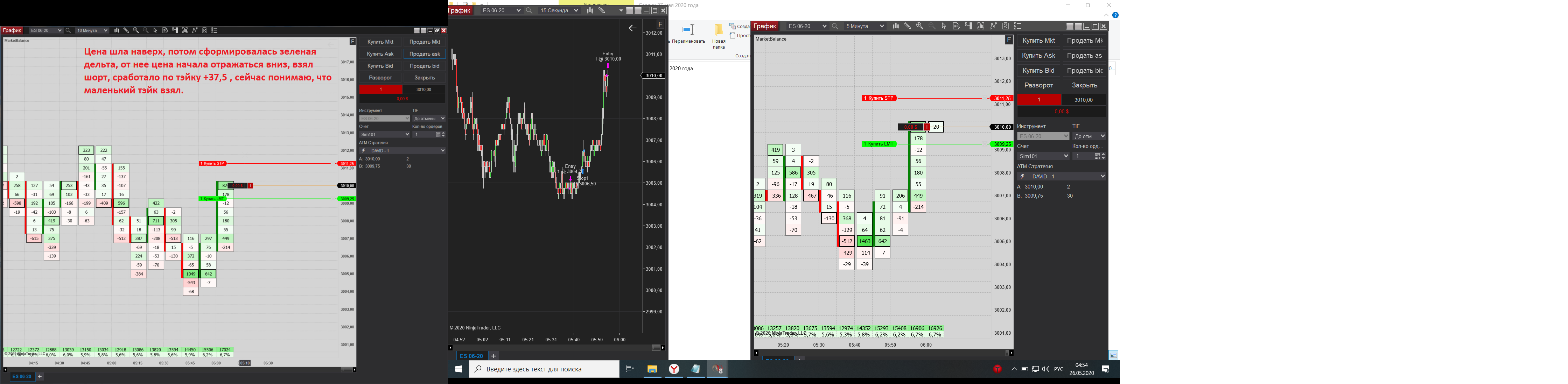Viewport: 1568px width, 384px height.
Task: Toggle chart trader properties list icon
Action: (x=1018, y=26)
